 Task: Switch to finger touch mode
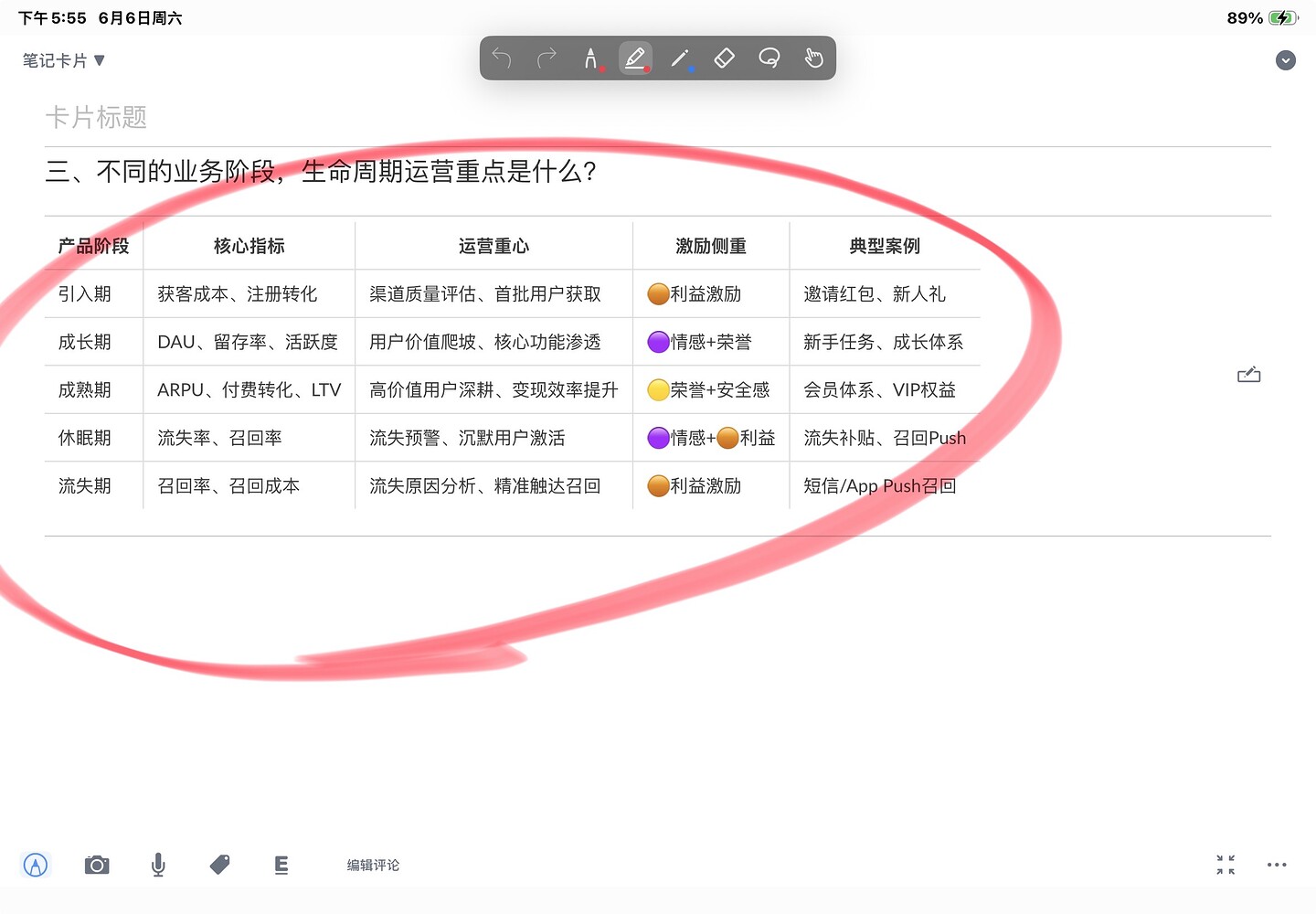click(x=813, y=58)
